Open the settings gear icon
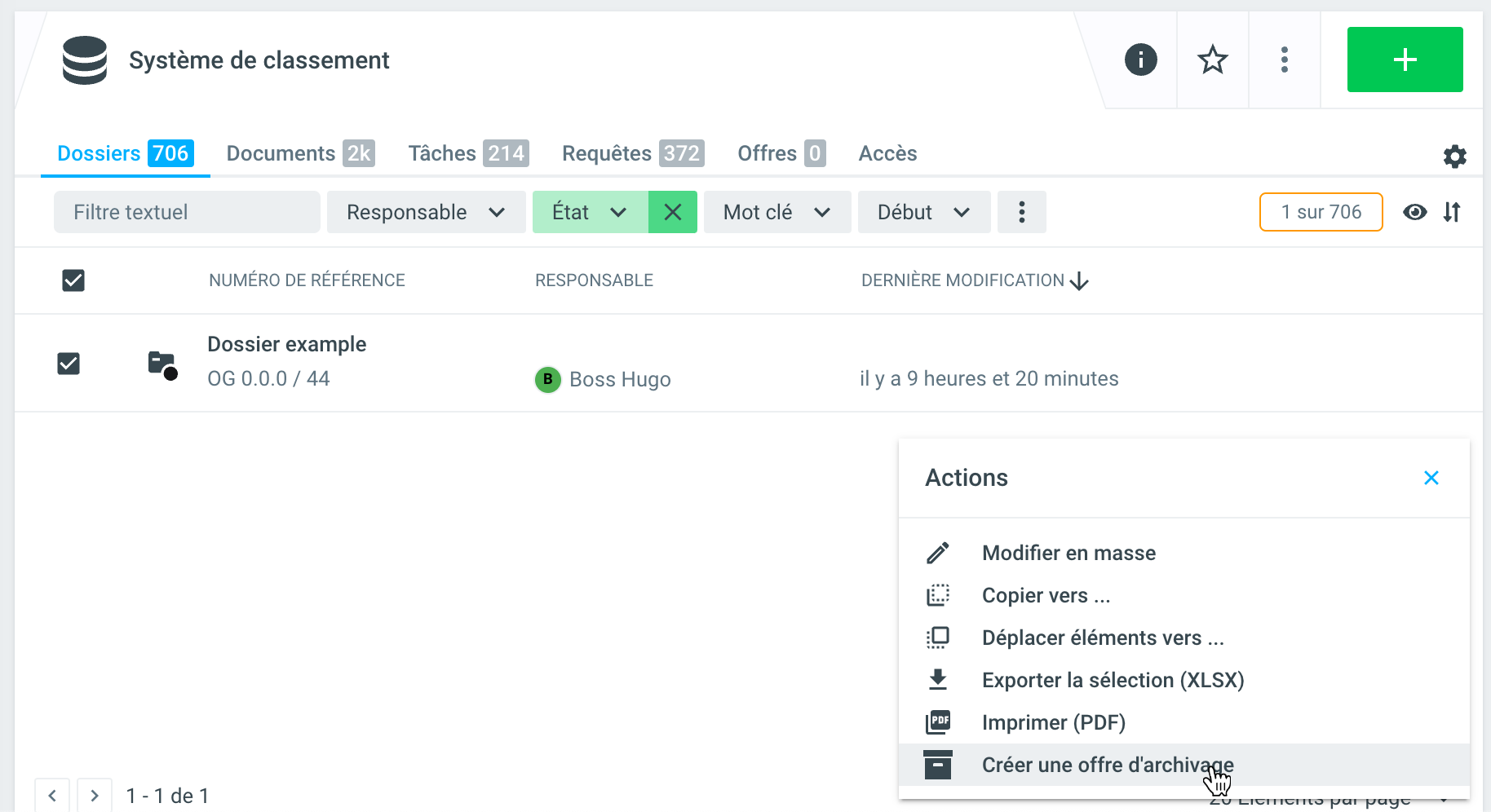This screenshot has height=812, width=1491. (1454, 157)
